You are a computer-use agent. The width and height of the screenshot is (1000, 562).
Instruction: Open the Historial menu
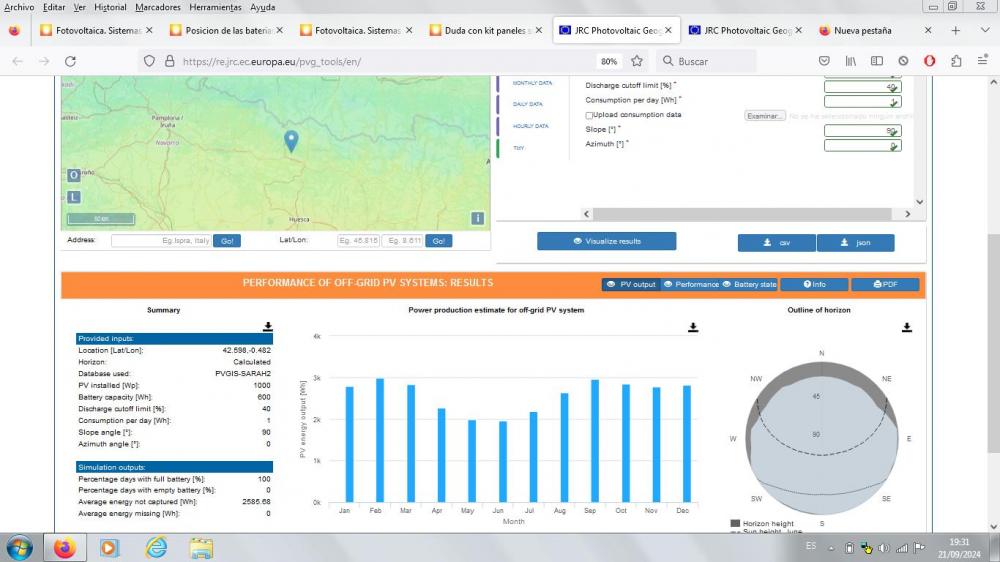point(110,7)
